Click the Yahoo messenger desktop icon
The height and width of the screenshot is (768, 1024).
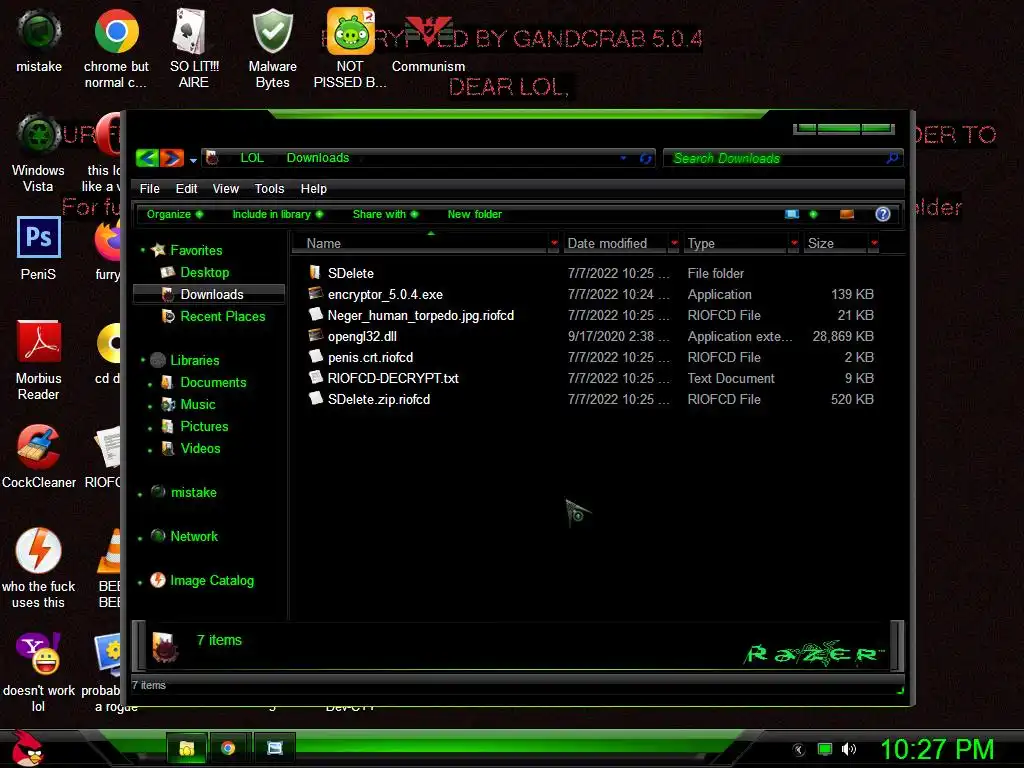point(39,653)
